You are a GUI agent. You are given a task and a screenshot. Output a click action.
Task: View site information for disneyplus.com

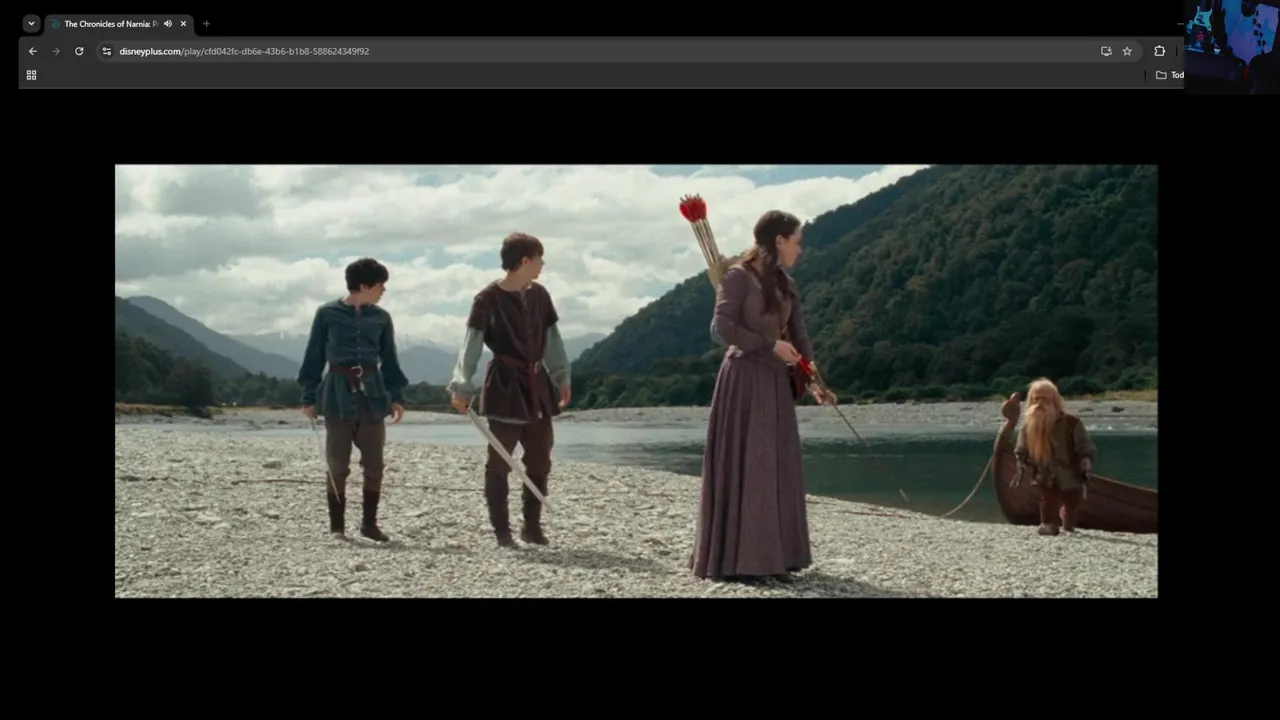click(107, 51)
